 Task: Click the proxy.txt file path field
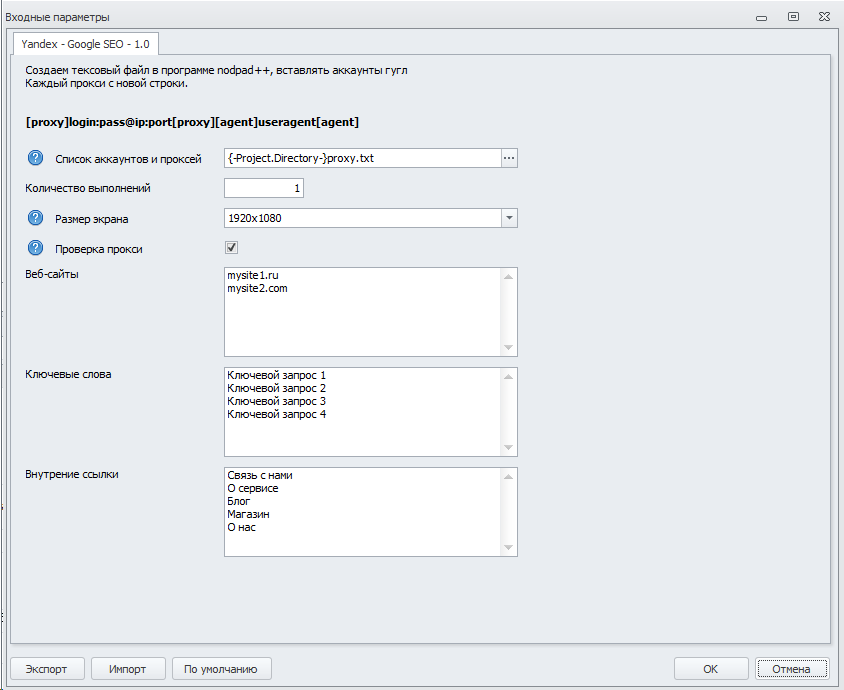361,158
